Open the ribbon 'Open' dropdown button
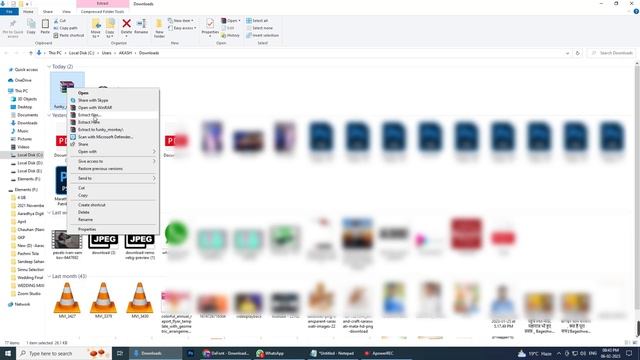 tap(231, 21)
